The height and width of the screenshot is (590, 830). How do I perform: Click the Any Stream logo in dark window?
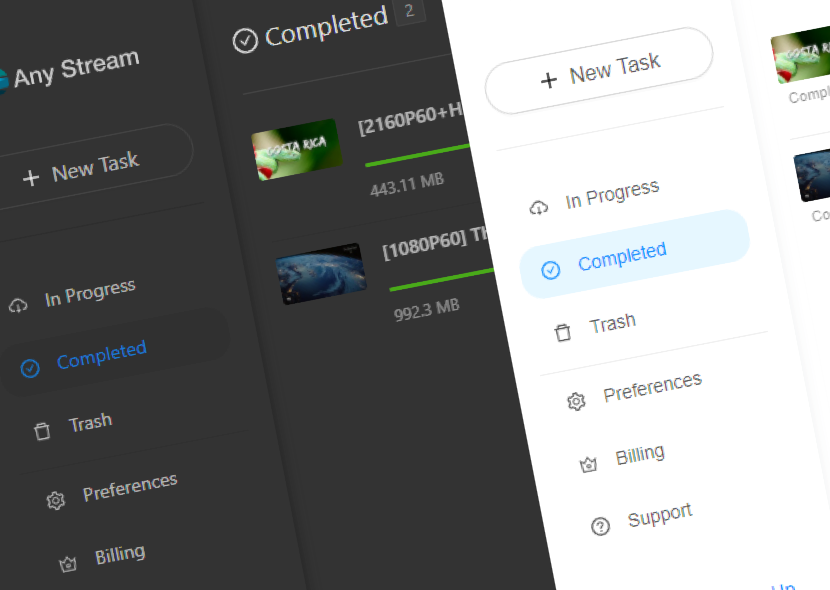click(4, 81)
